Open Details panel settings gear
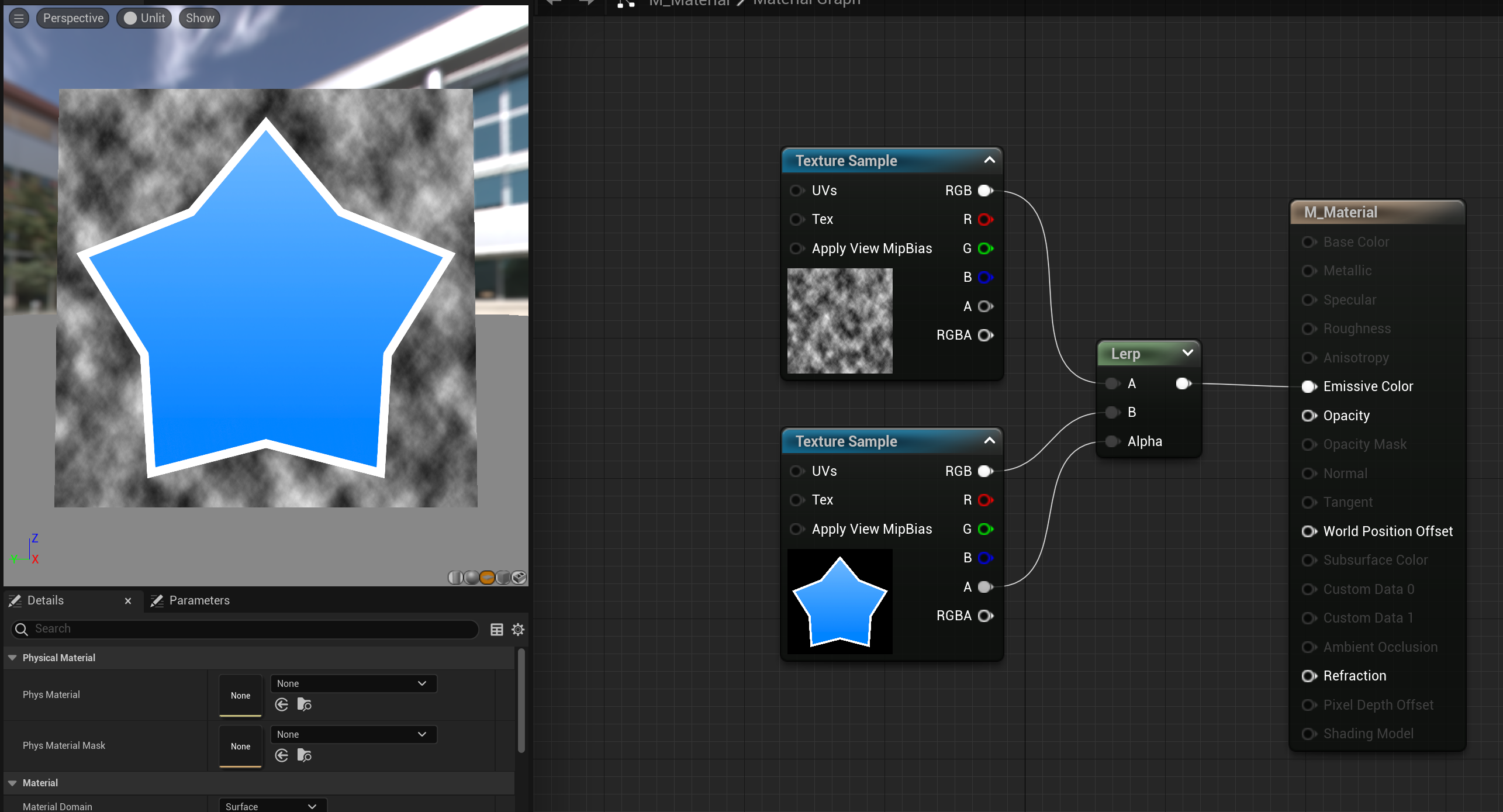 [518, 630]
